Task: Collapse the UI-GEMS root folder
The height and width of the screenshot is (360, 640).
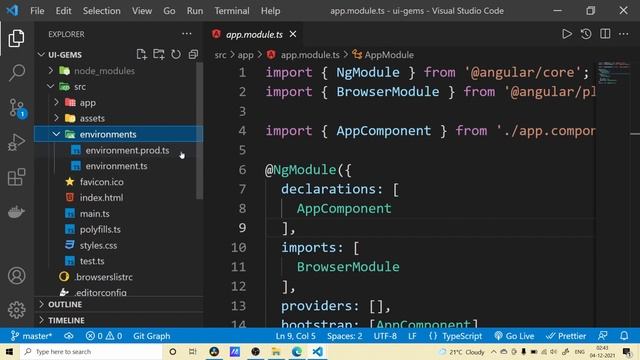Action: [41, 54]
